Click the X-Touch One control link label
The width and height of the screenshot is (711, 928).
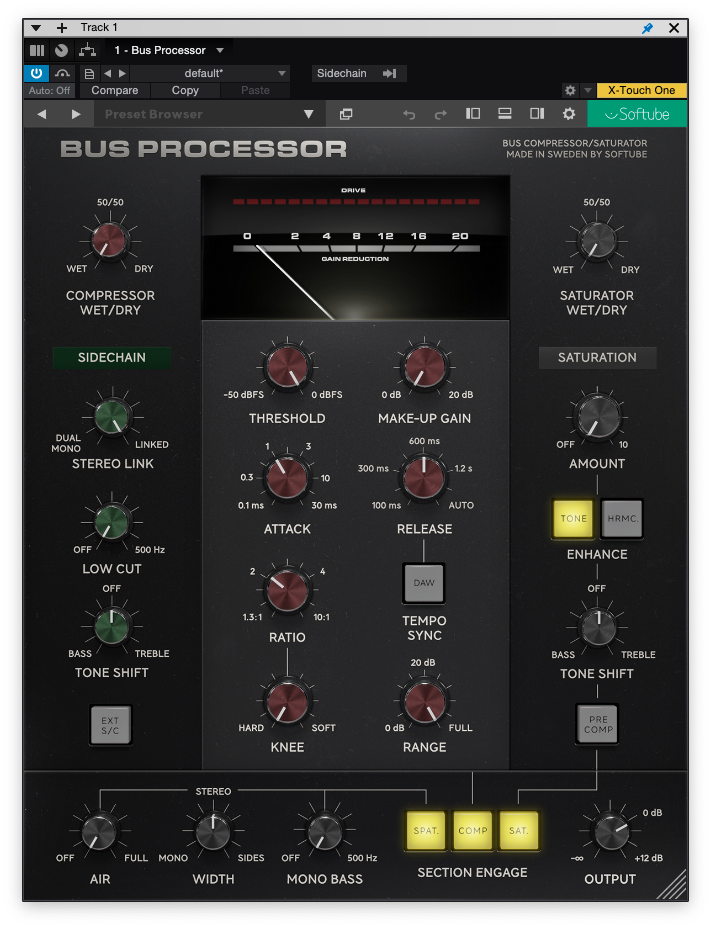[x=642, y=91]
